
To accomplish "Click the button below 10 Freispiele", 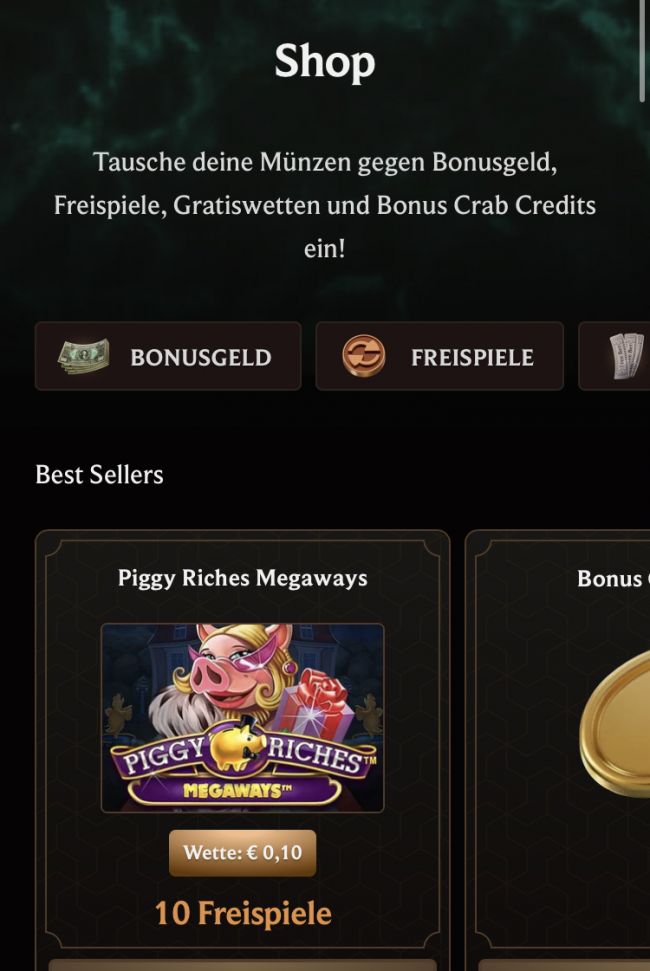I will click(243, 965).
